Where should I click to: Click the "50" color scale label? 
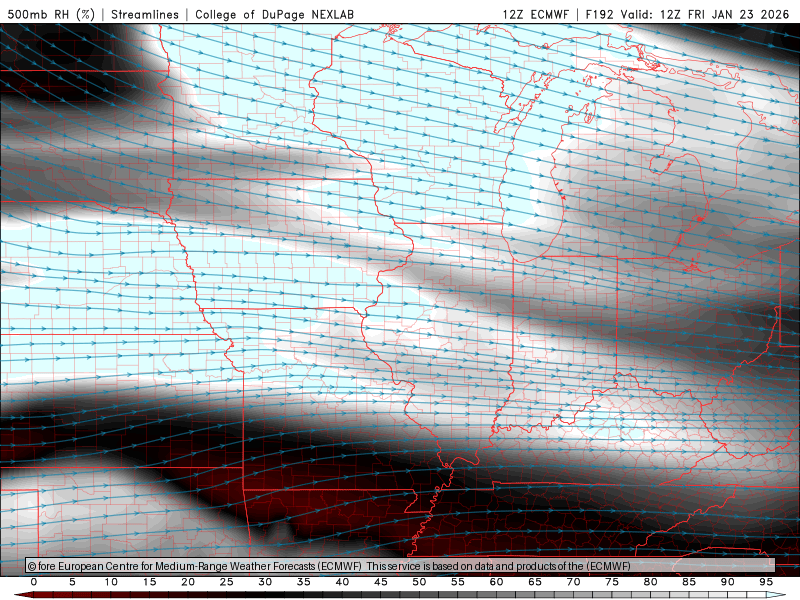click(x=419, y=582)
